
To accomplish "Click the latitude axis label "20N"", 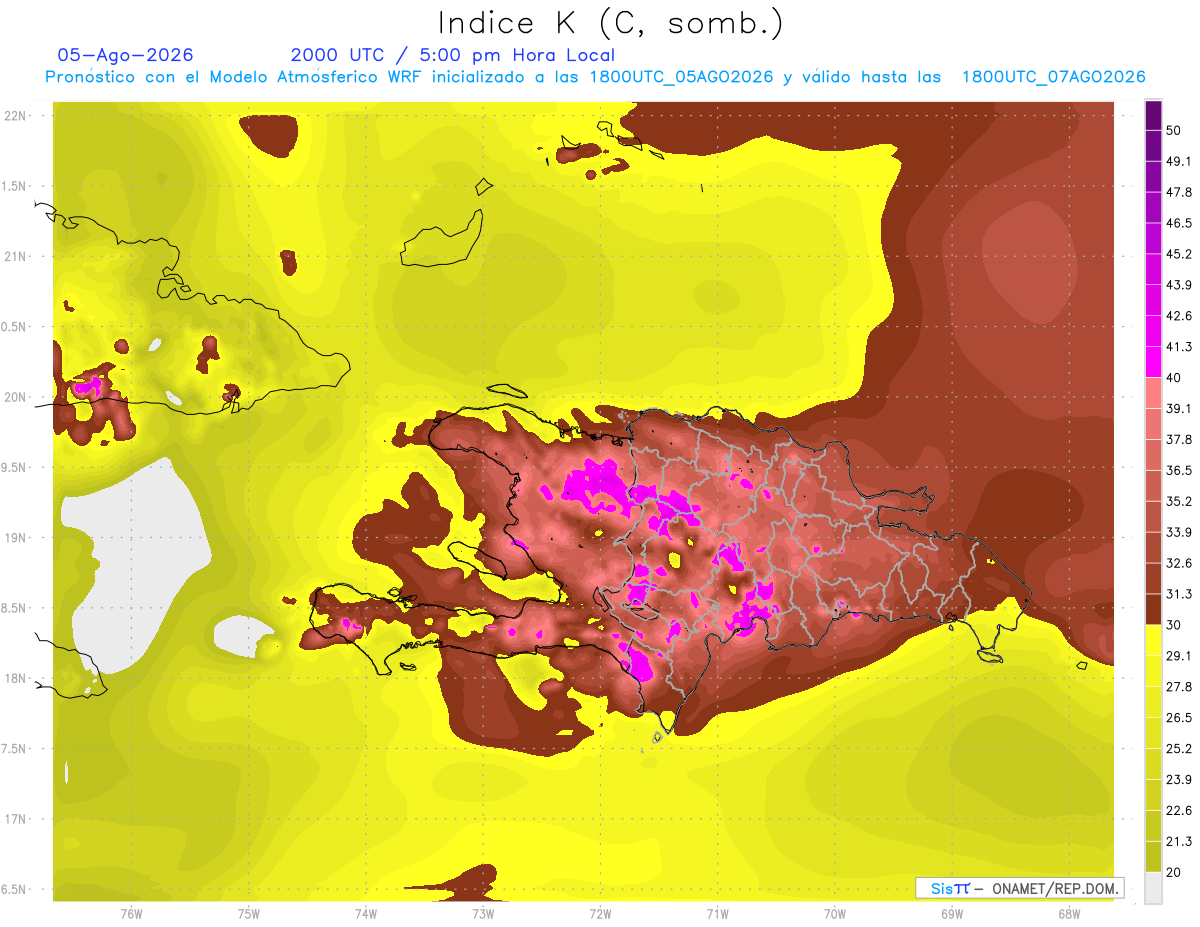I will (16, 397).
